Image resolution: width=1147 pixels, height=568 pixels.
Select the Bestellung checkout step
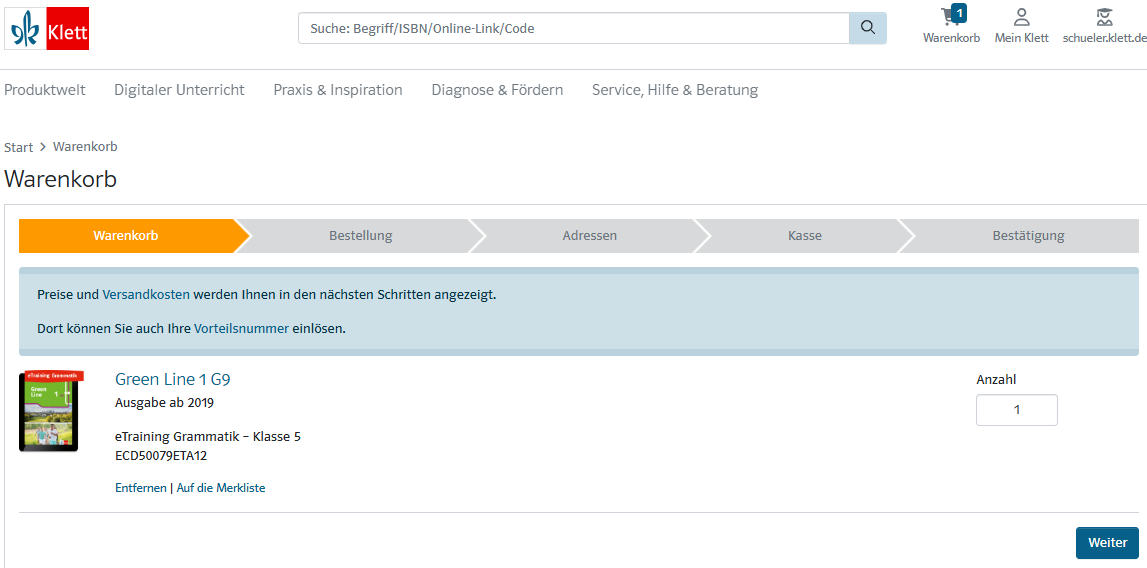(x=361, y=236)
